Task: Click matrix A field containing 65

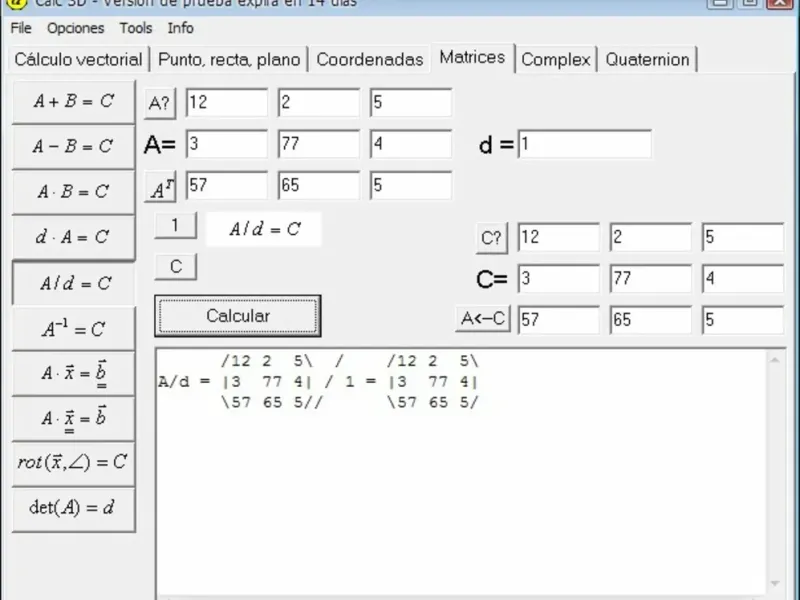Action: (318, 185)
